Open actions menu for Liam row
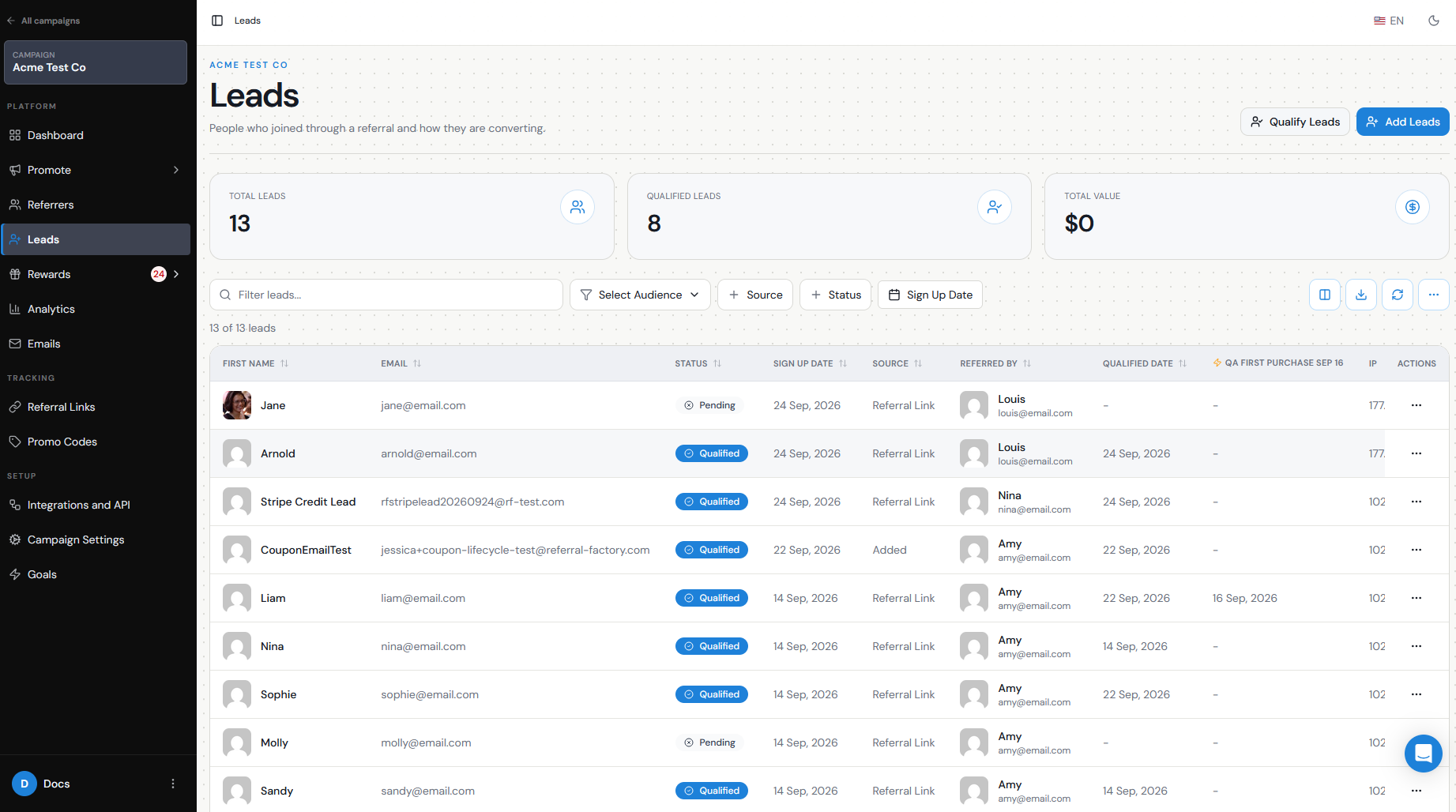1456x812 pixels. point(1416,598)
